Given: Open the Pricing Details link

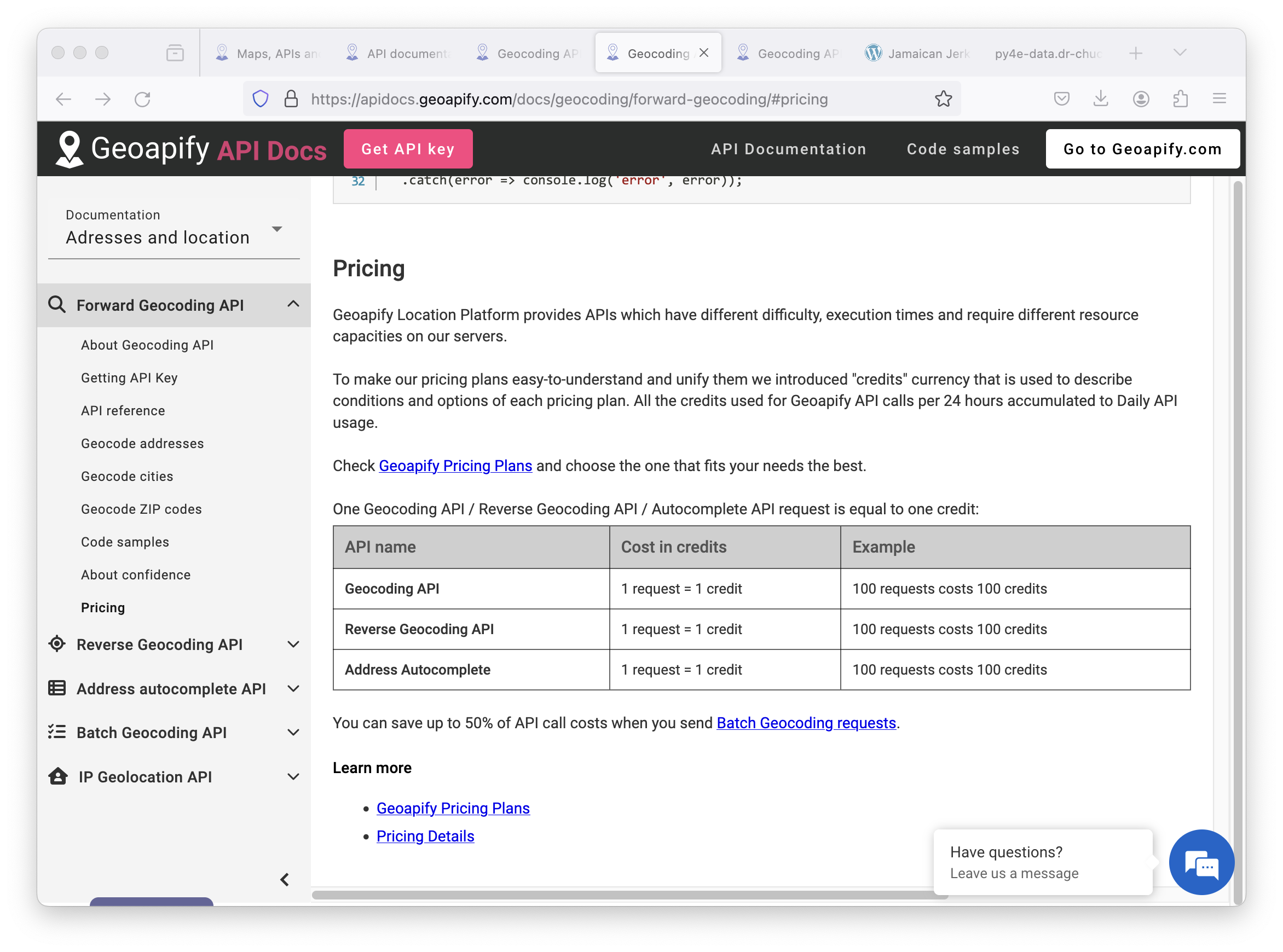Looking at the screenshot, I should click(x=425, y=836).
